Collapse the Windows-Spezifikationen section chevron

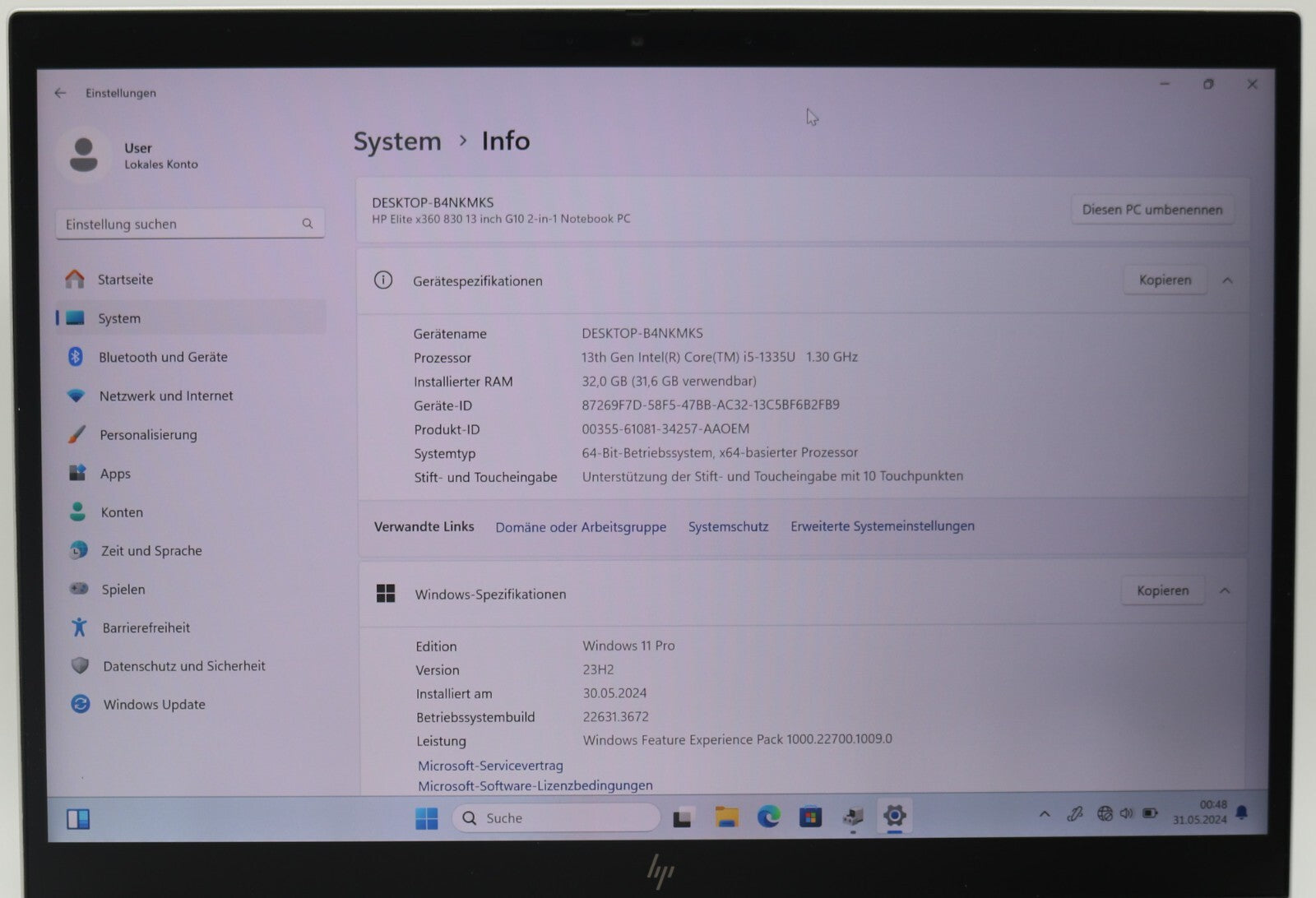[1225, 590]
